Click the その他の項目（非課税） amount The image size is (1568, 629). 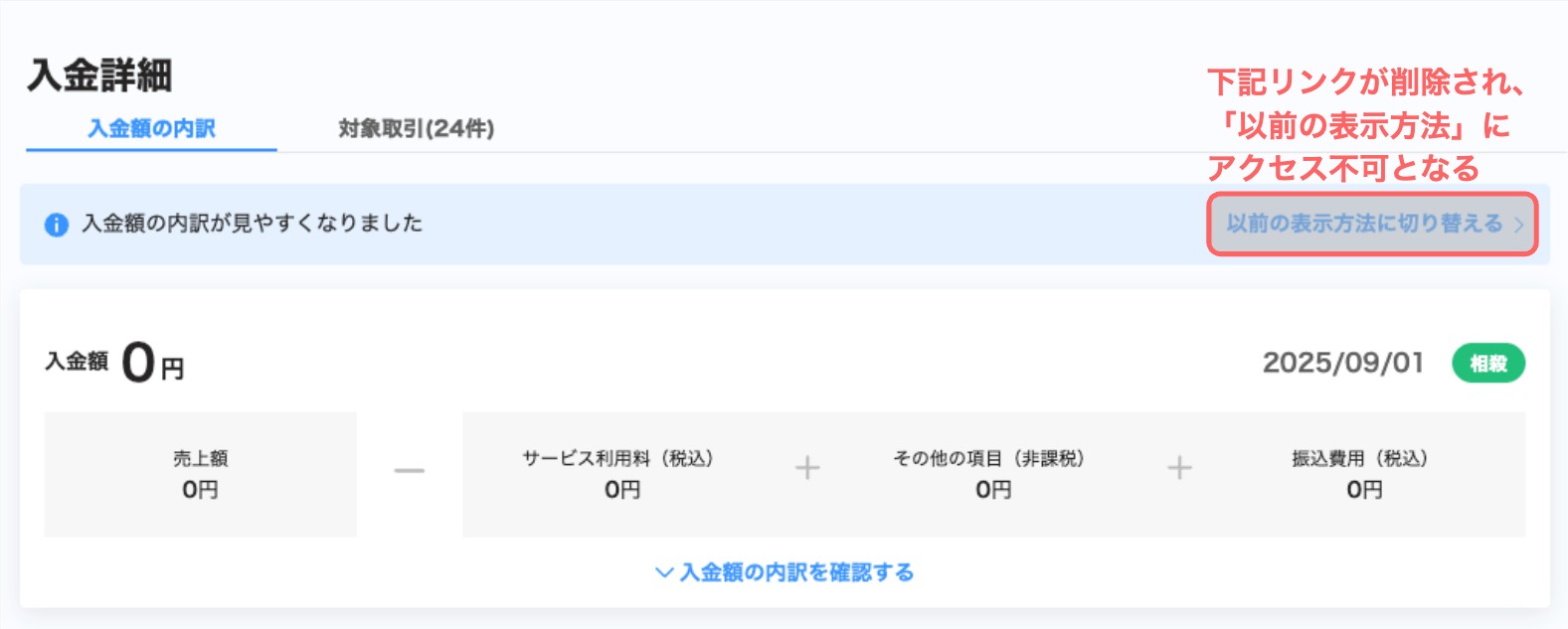[992, 489]
